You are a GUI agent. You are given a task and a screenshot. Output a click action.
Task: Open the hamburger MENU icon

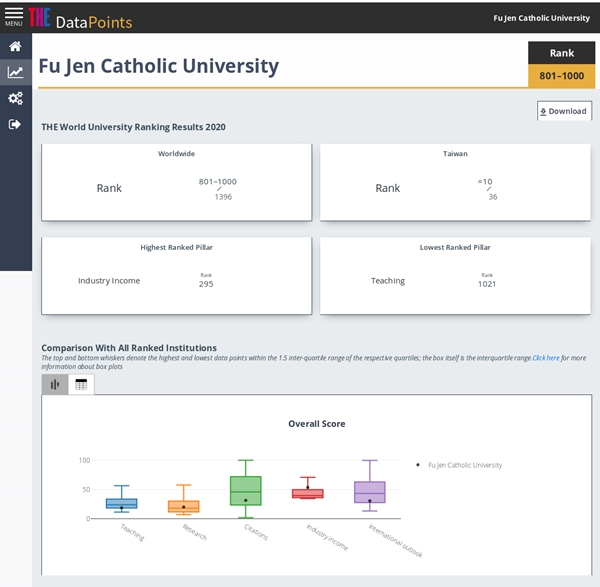click(x=14, y=17)
